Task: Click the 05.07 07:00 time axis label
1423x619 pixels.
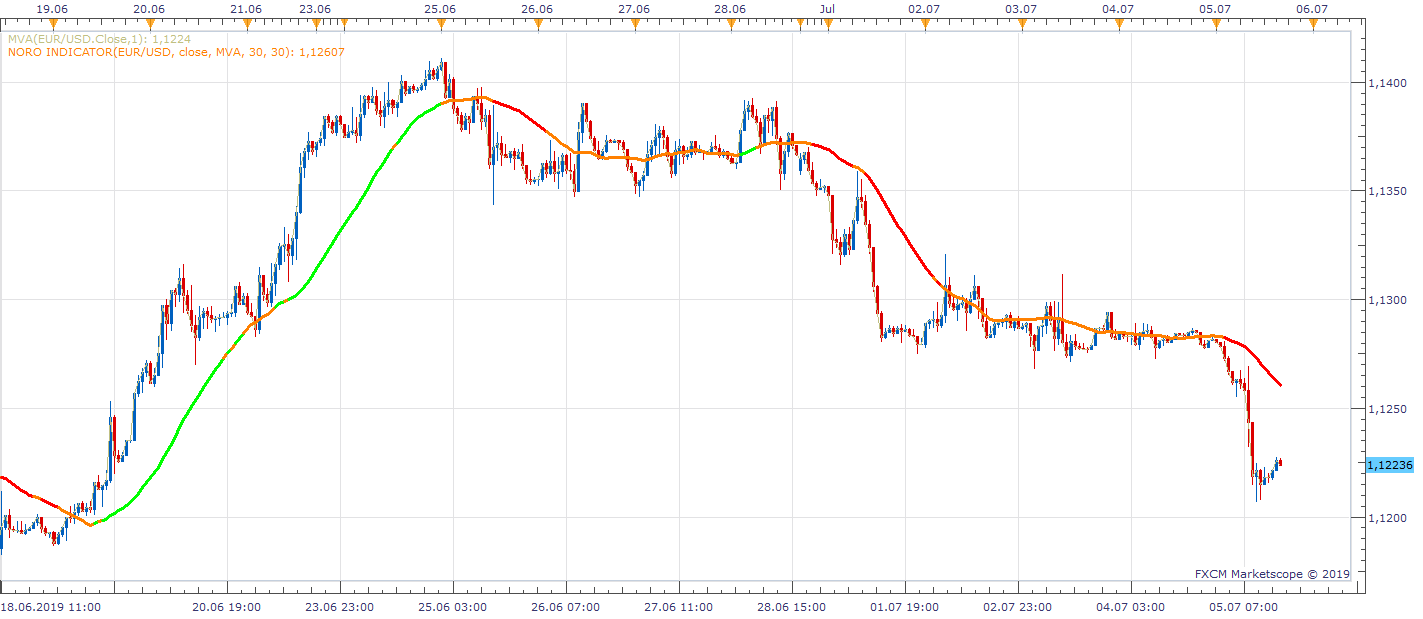Action: (x=1245, y=607)
